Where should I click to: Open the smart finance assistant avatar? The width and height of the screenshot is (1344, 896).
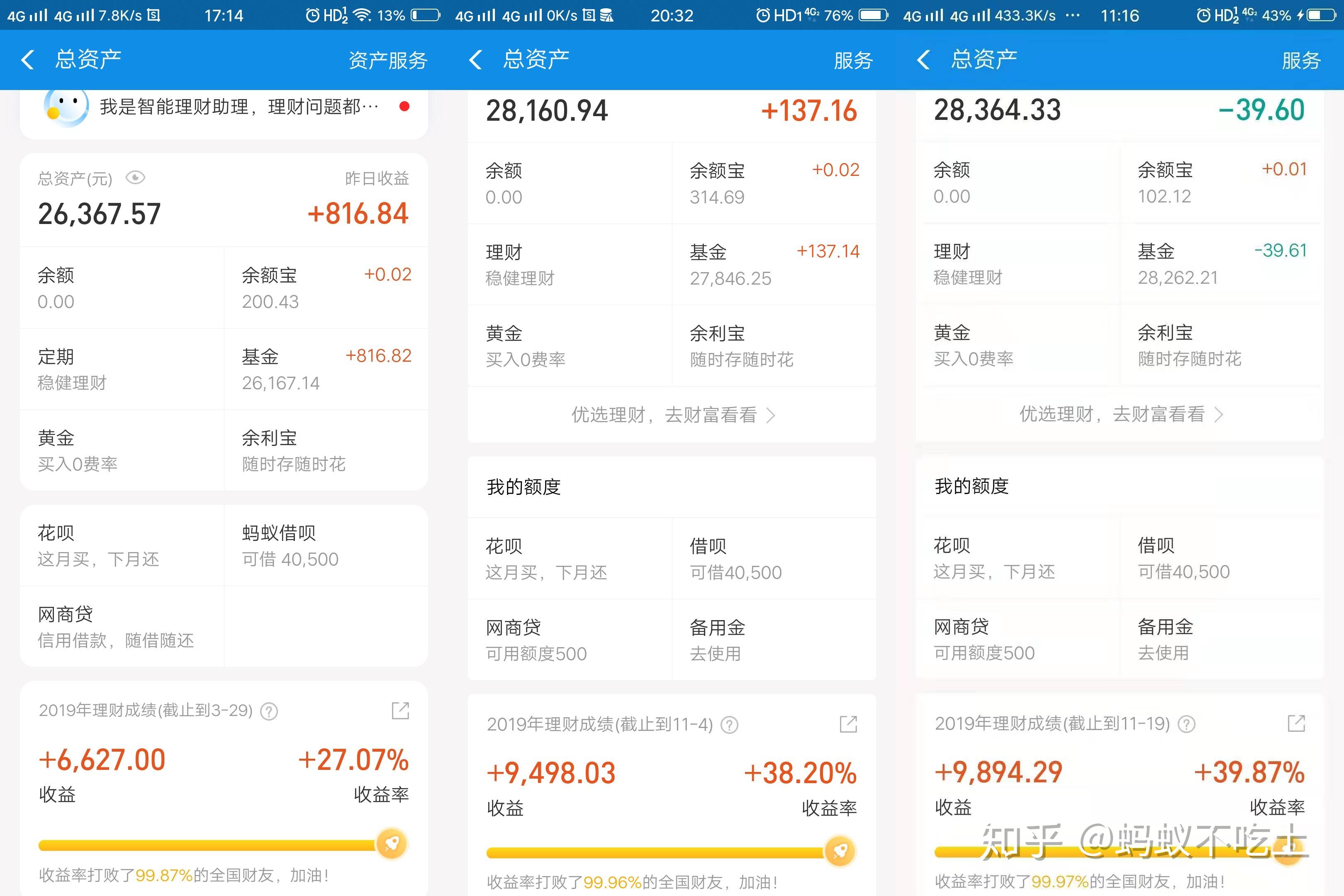click(66, 106)
